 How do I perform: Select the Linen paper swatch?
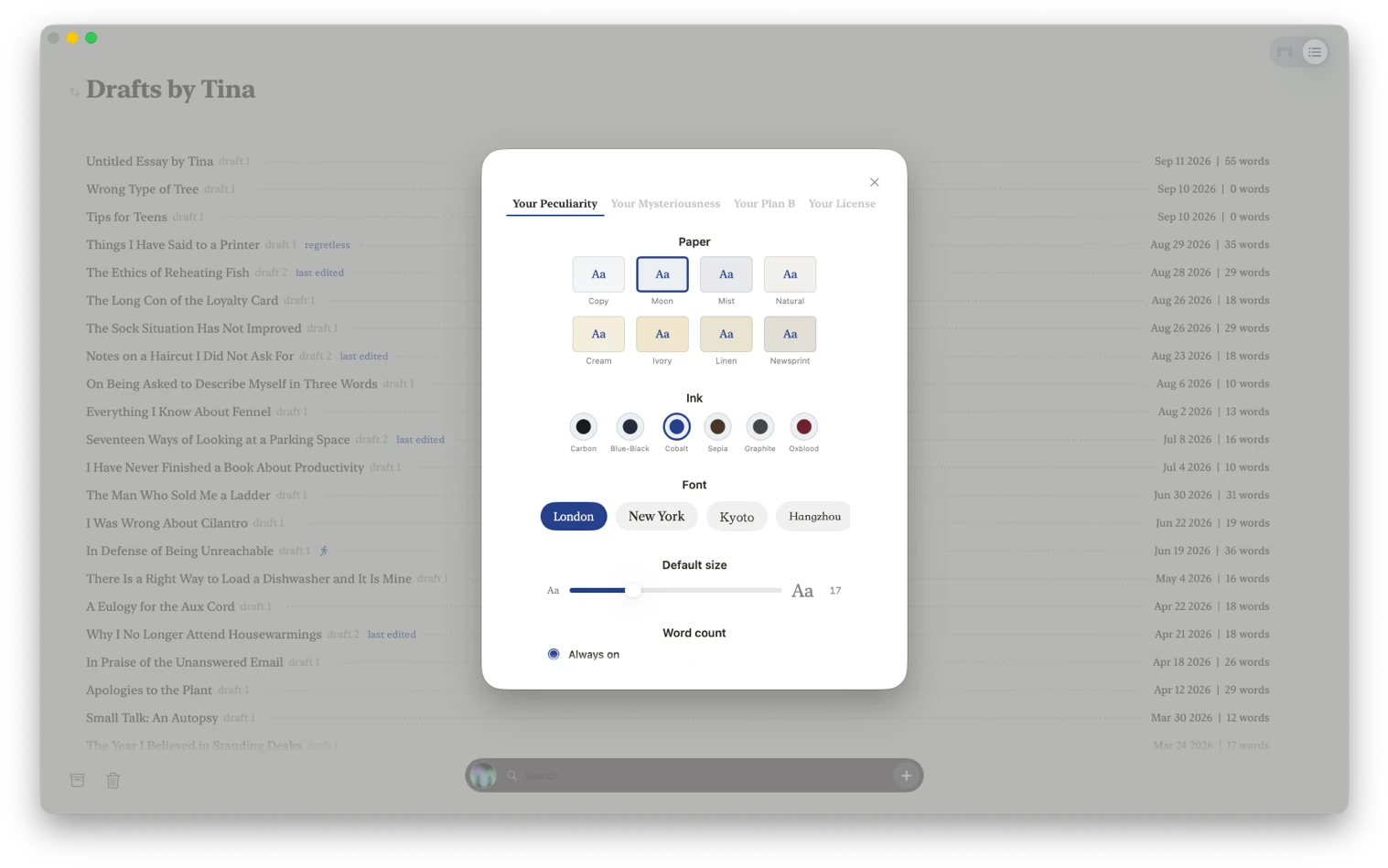click(x=726, y=334)
